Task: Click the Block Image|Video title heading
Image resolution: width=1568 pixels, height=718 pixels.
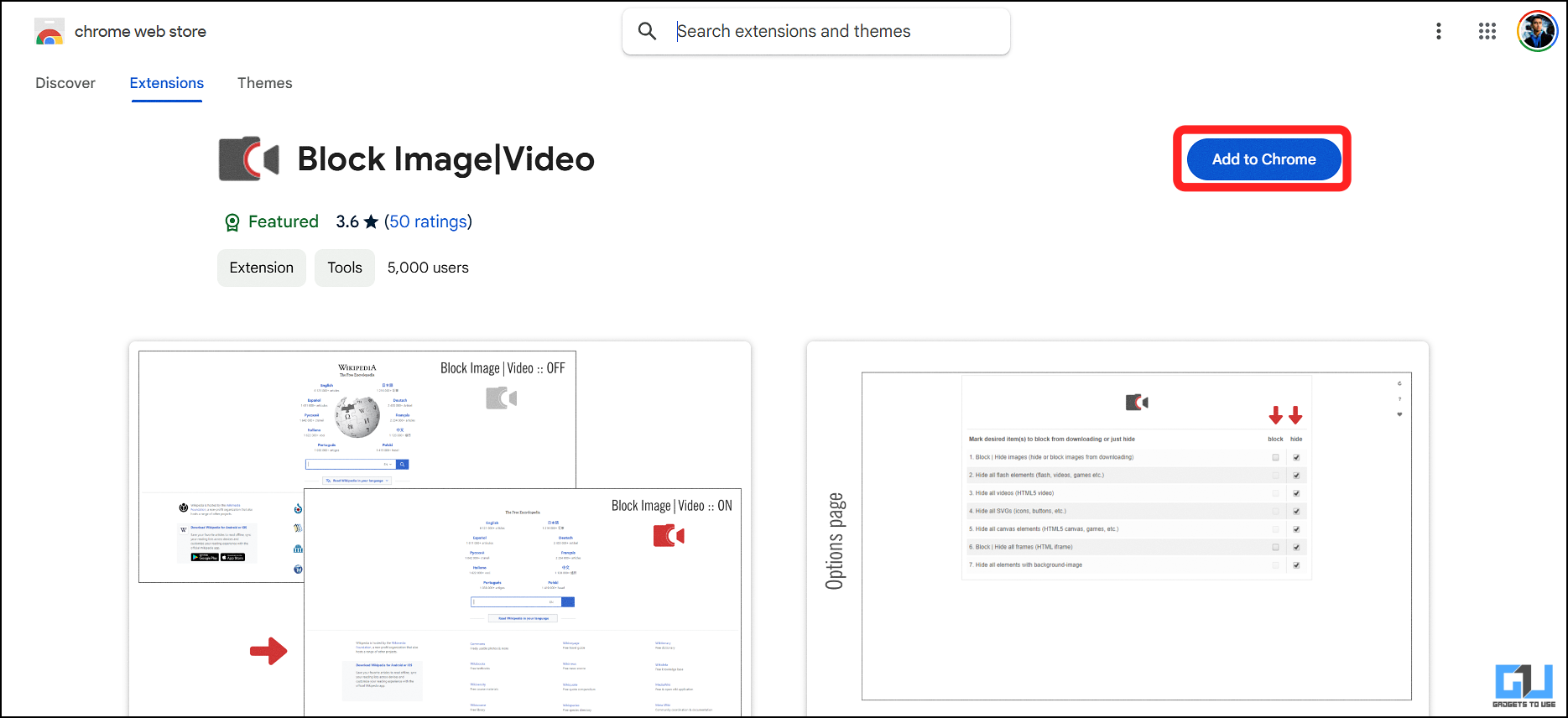Action: (445, 159)
